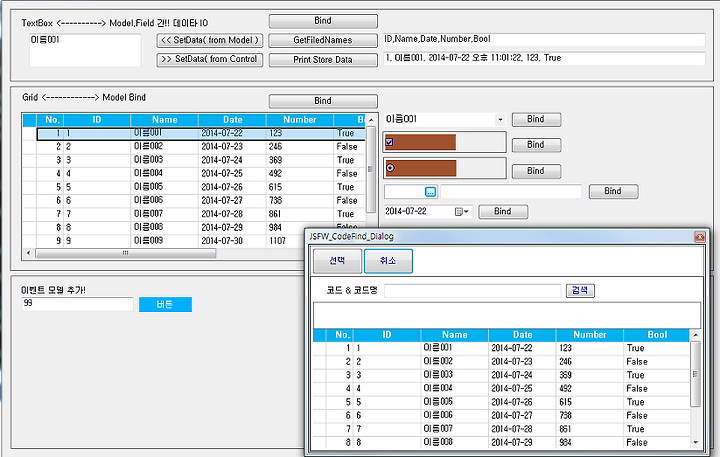Click Bind button next to checkbox panel
The height and width of the screenshot is (457, 720).
(x=536, y=145)
